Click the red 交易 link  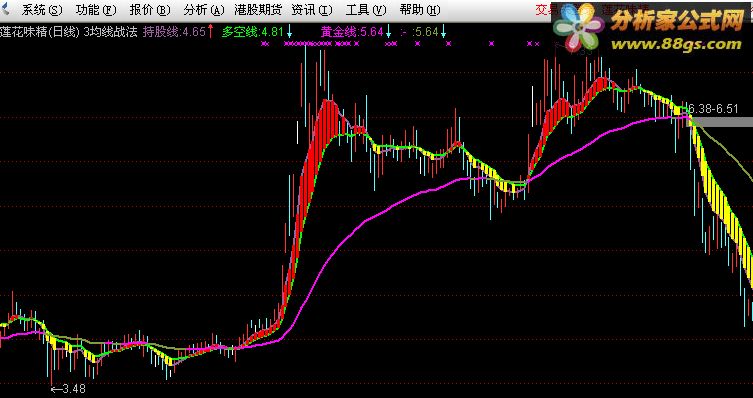point(545,10)
